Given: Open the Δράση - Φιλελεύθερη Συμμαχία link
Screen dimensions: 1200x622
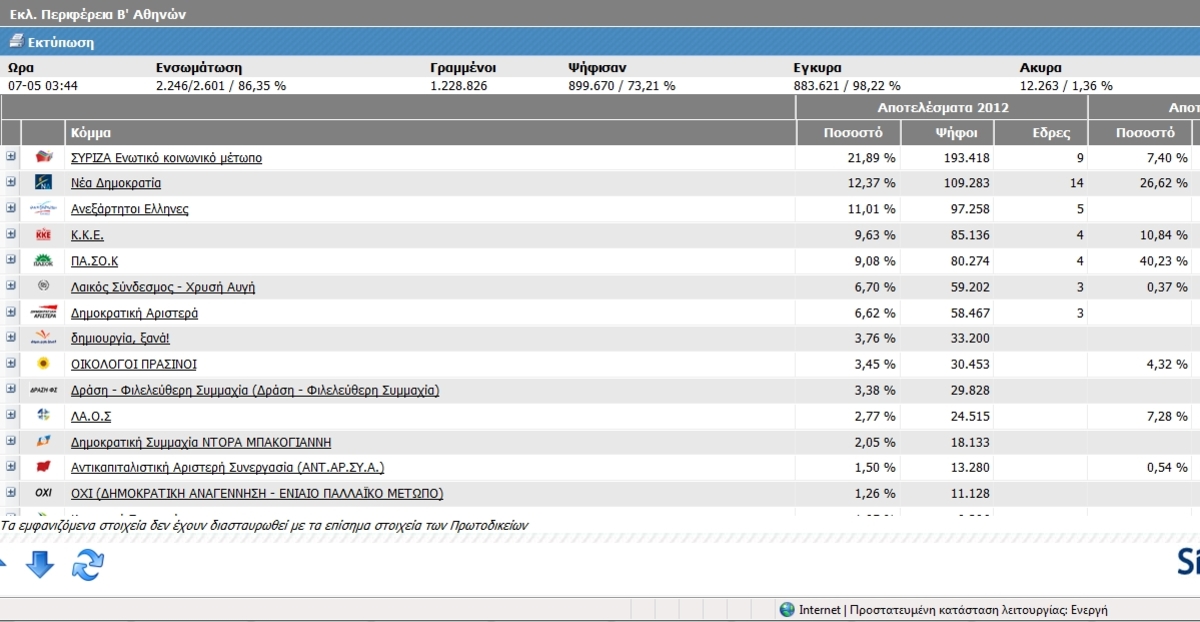Looking at the screenshot, I should (255, 391).
